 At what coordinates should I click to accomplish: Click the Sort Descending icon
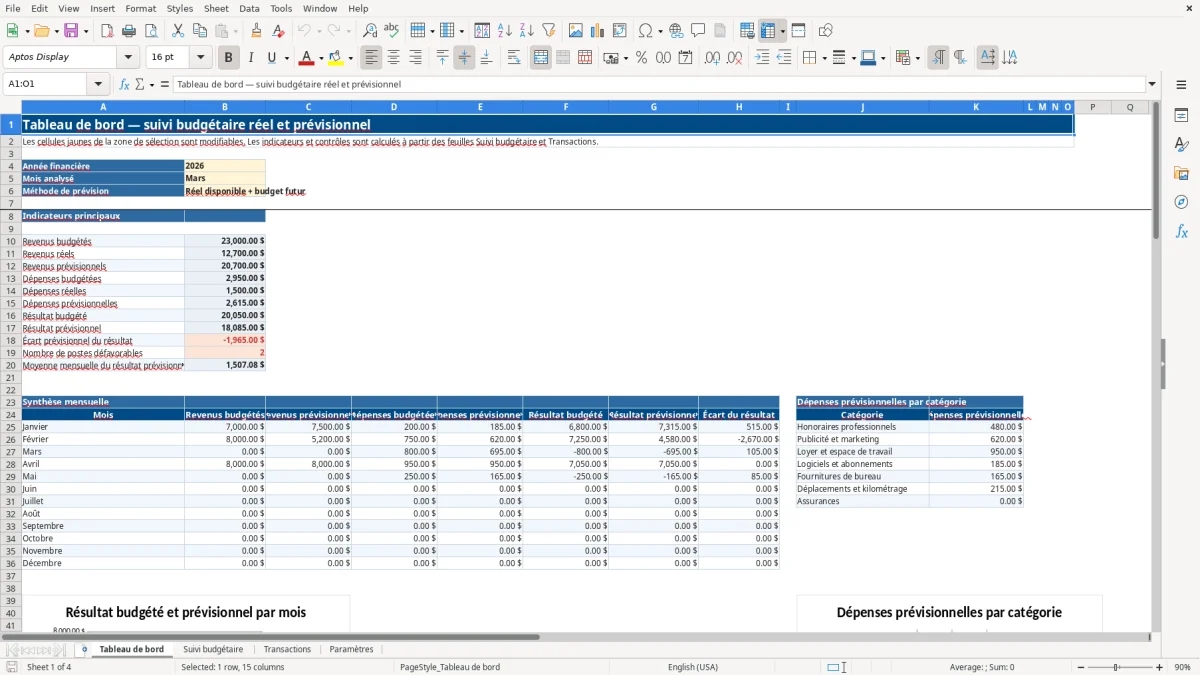(526, 31)
